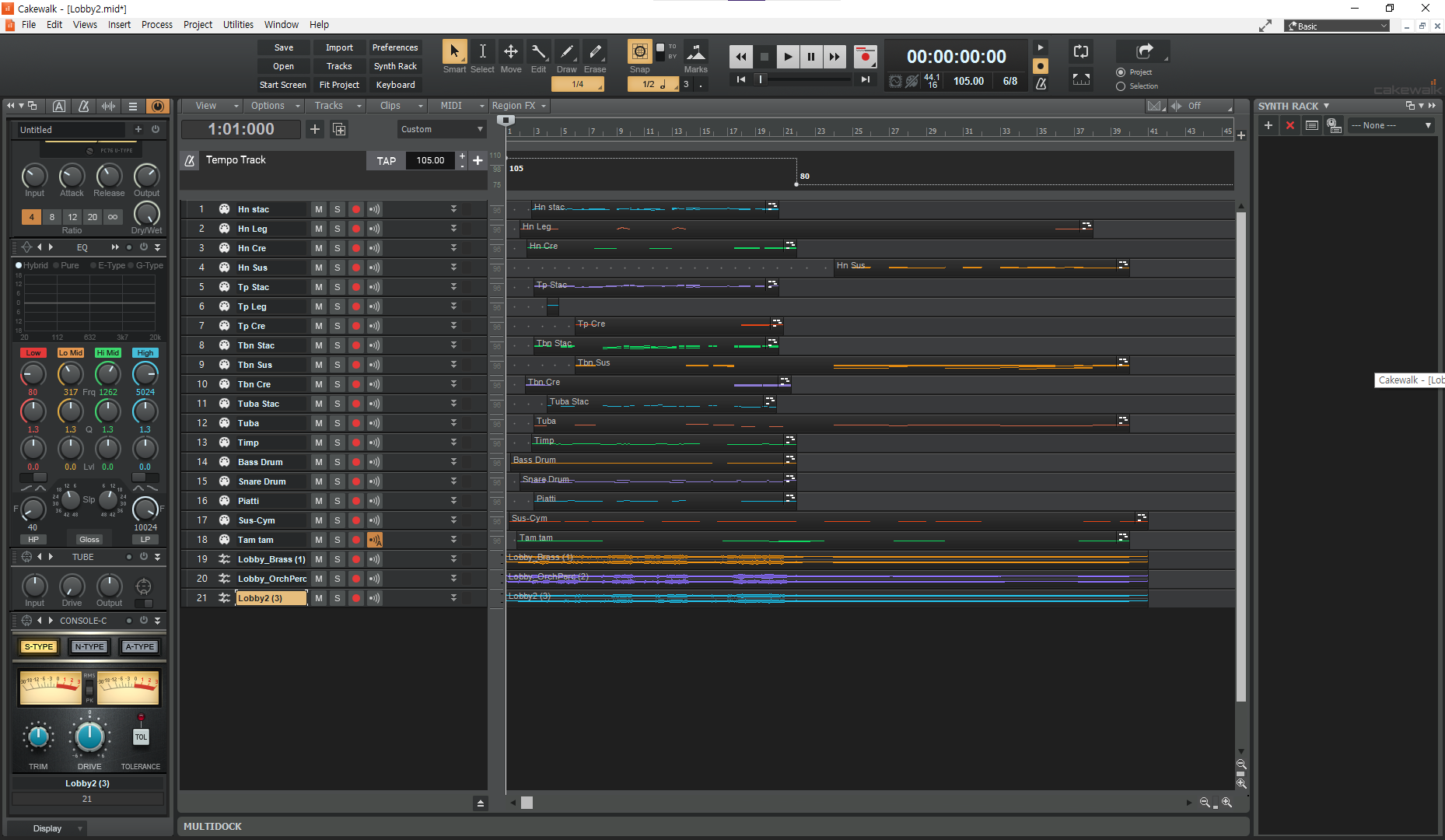This screenshot has height=840, width=1445.
Task: Delete synth with red X icon
Action: [1290, 125]
